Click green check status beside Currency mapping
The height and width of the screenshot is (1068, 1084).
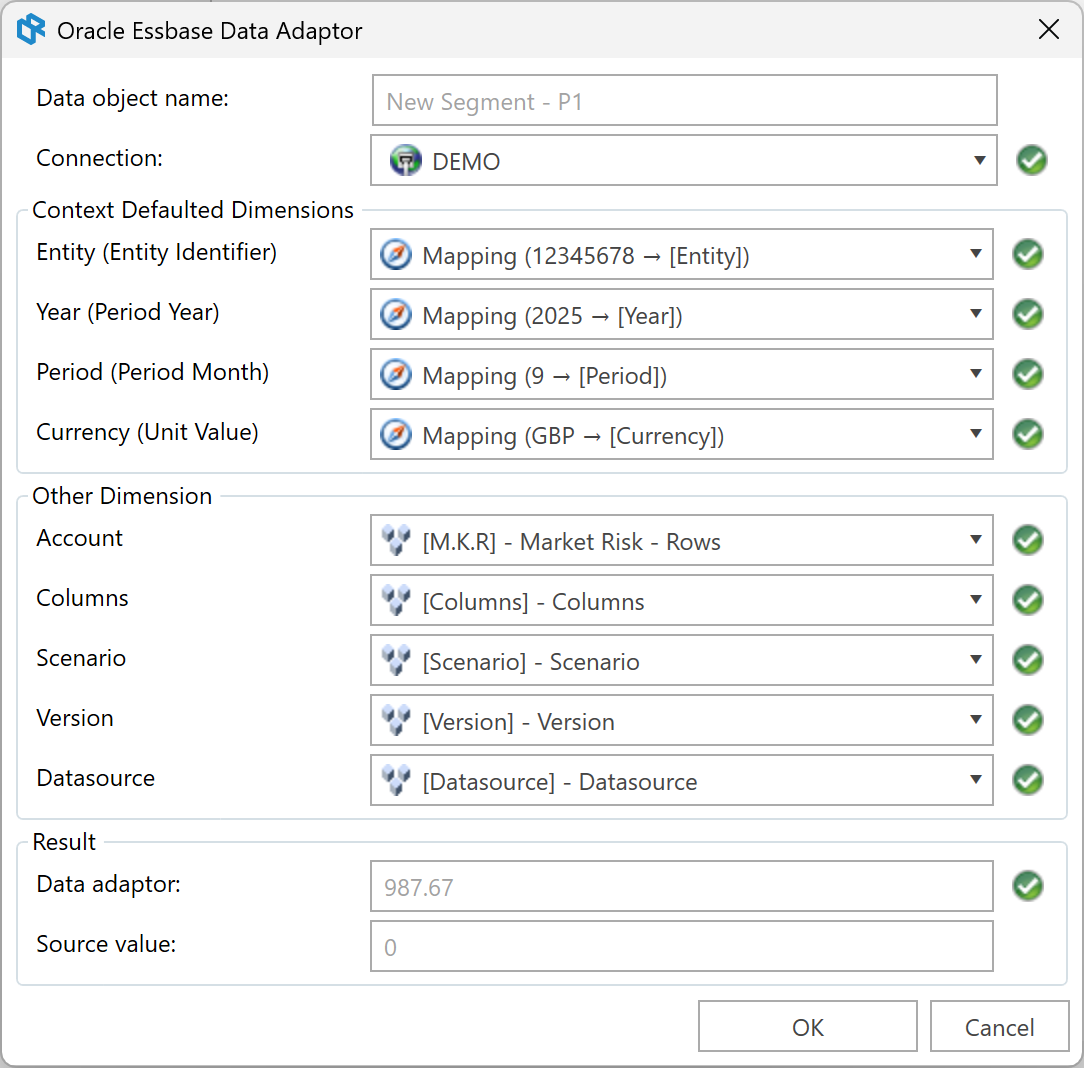(1028, 435)
